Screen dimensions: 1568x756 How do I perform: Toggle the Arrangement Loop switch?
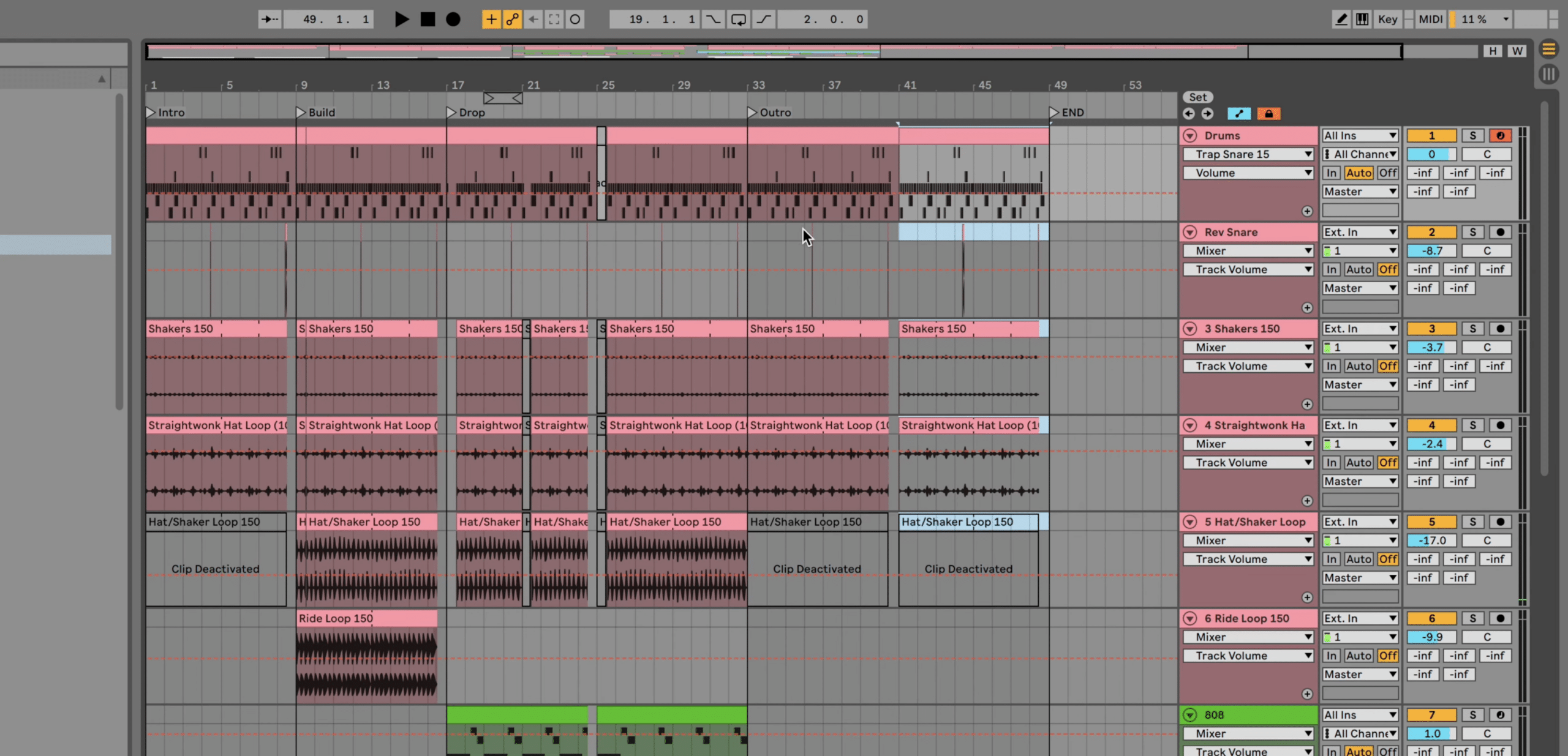coord(739,20)
